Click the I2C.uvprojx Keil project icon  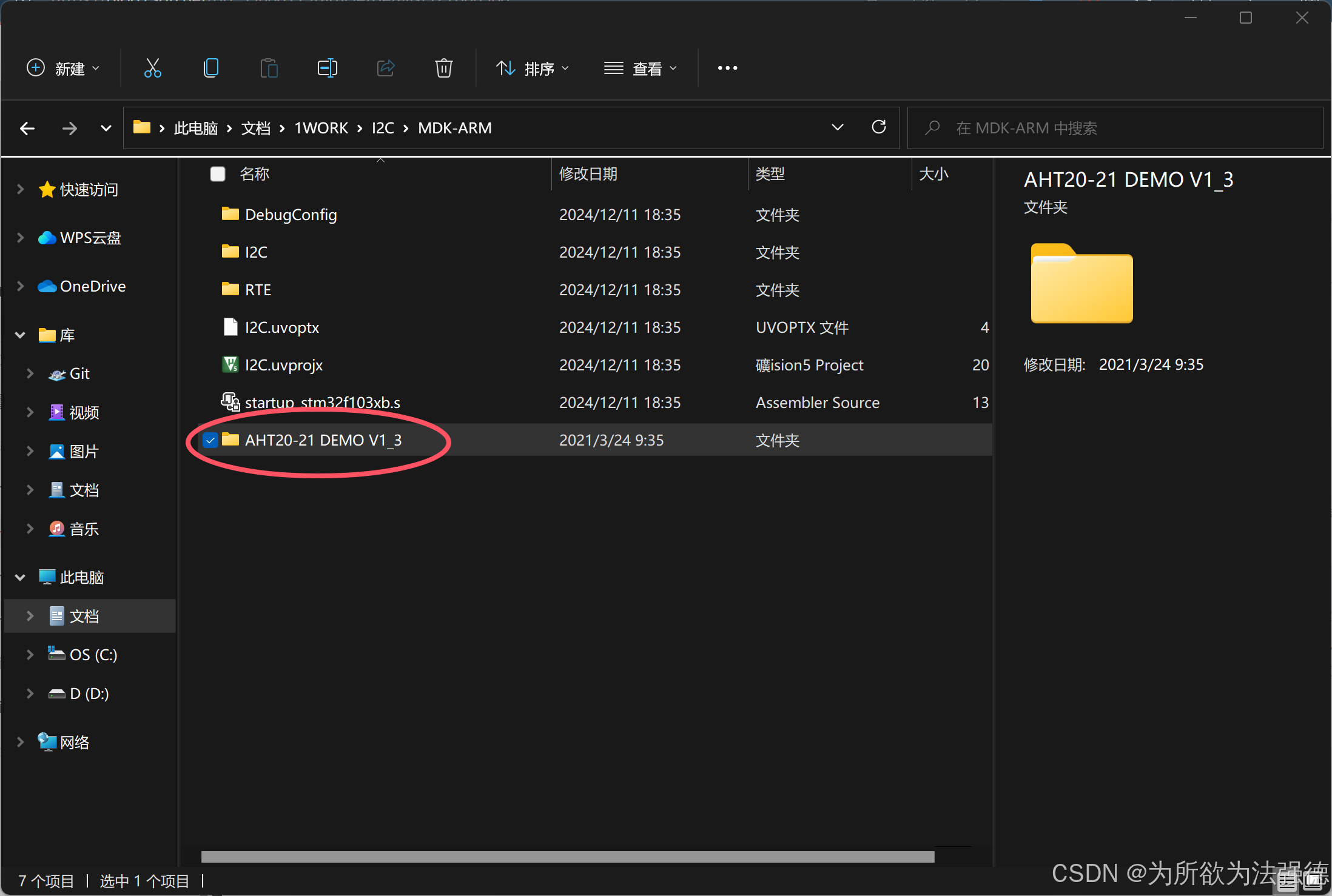[x=230, y=364]
